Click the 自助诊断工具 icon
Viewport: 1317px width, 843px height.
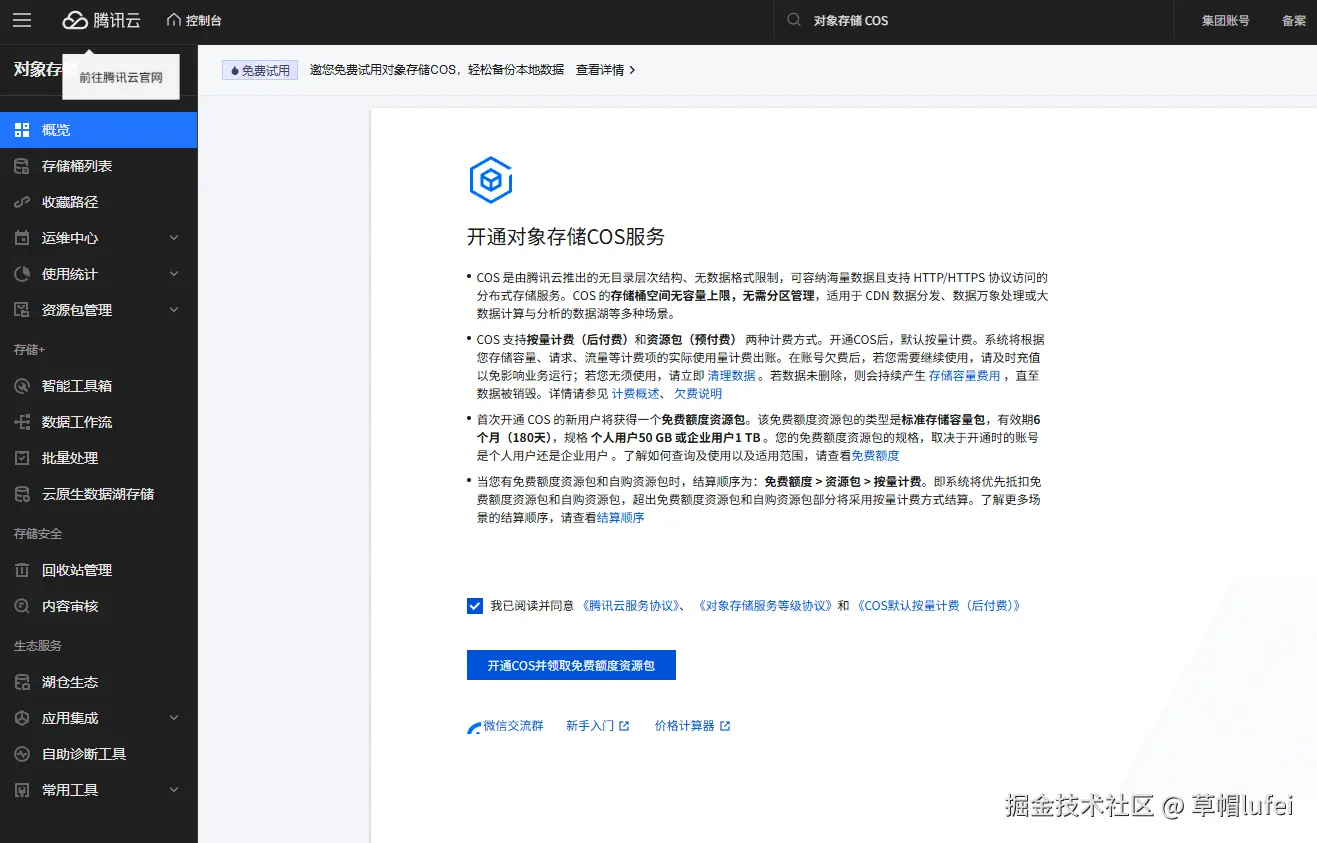(x=22, y=754)
